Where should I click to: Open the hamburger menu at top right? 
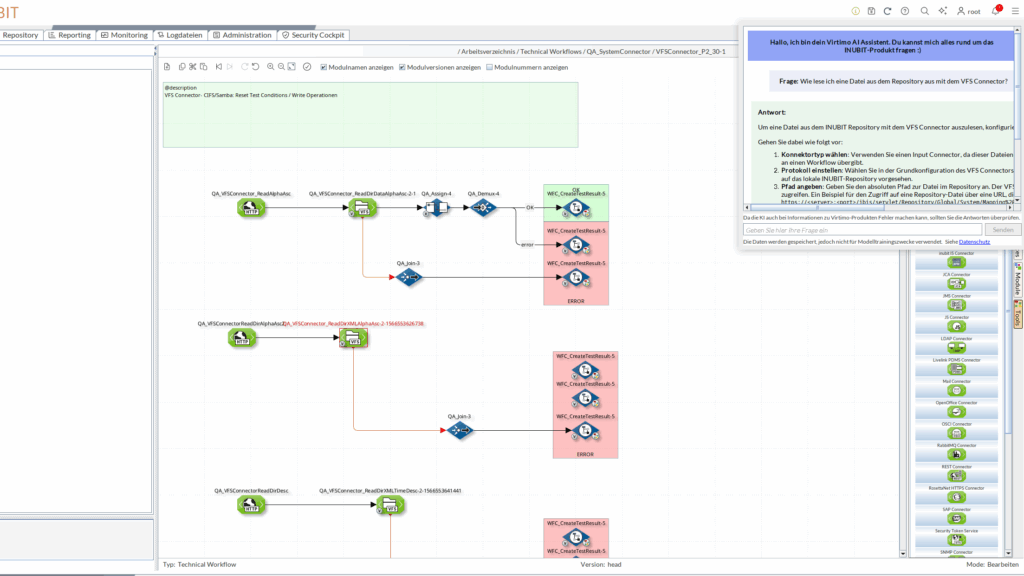point(1015,11)
